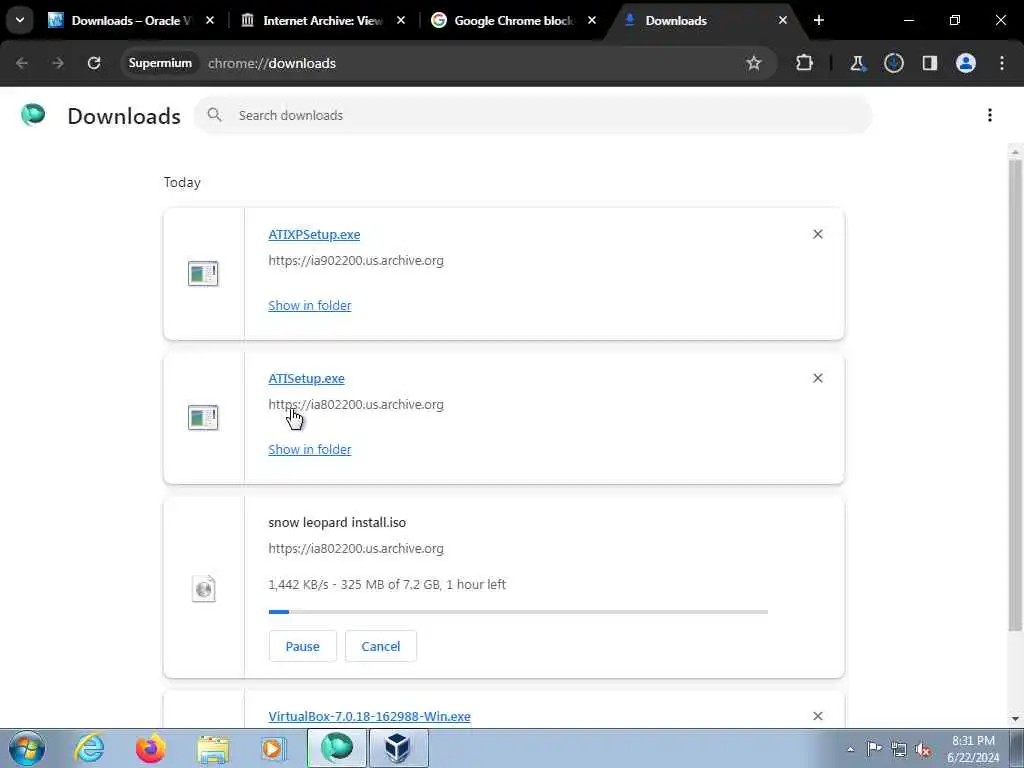The width and height of the screenshot is (1024, 768).
Task: Click the muted volume tray icon
Action: pos(923,750)
